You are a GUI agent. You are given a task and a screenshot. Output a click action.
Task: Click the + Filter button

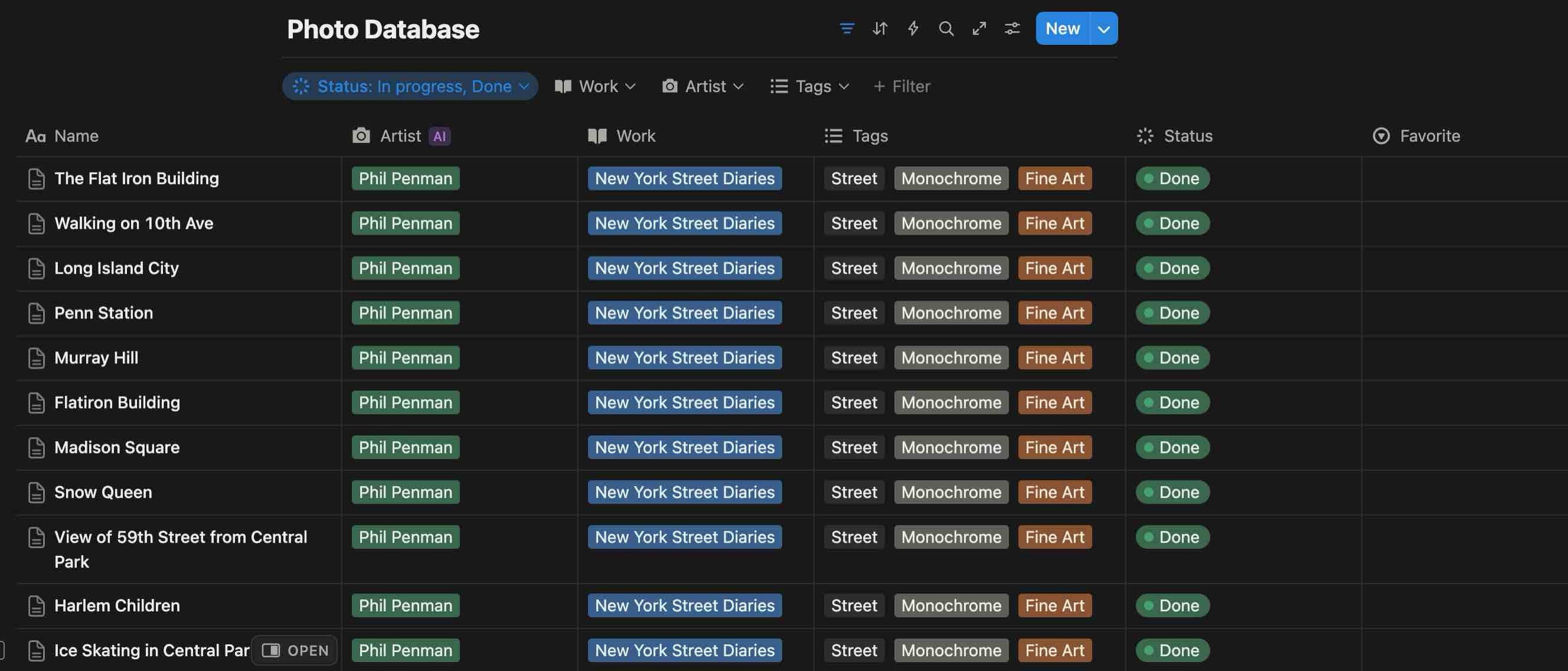click(901, 86)
